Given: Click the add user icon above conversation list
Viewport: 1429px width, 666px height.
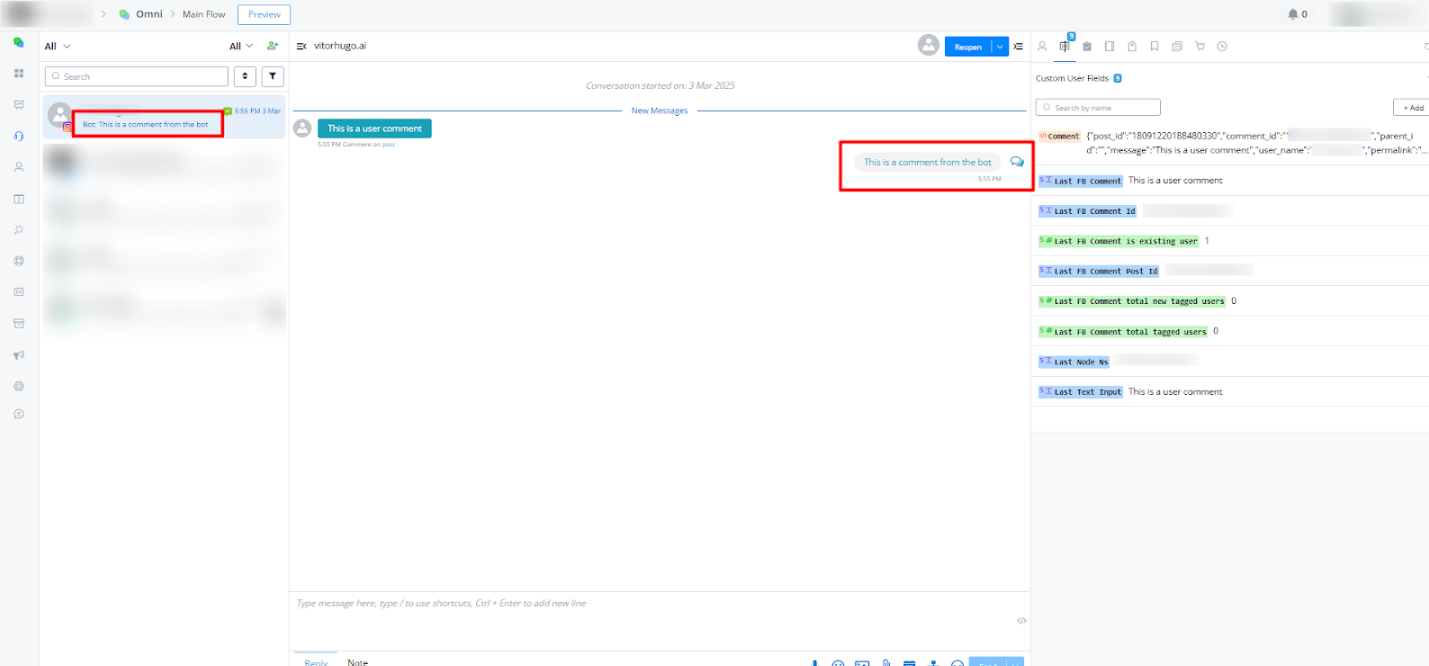Looking at the screenshot, I should click(x=273, y=46).
